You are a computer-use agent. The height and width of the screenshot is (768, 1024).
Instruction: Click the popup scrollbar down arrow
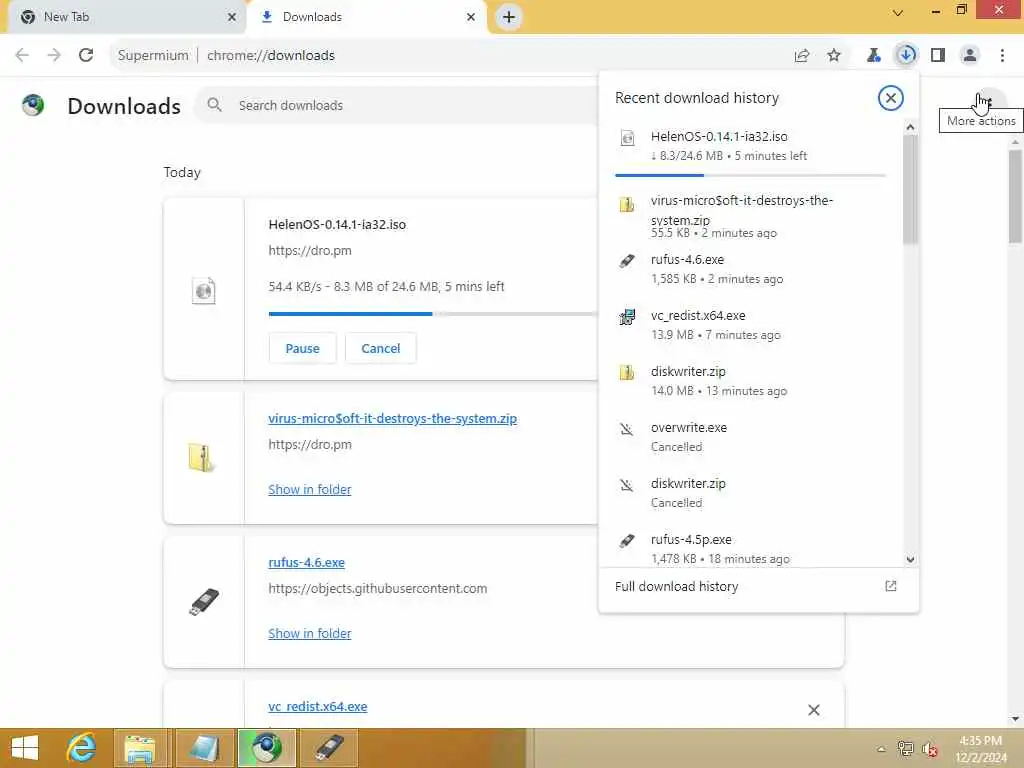coord(910,560)
